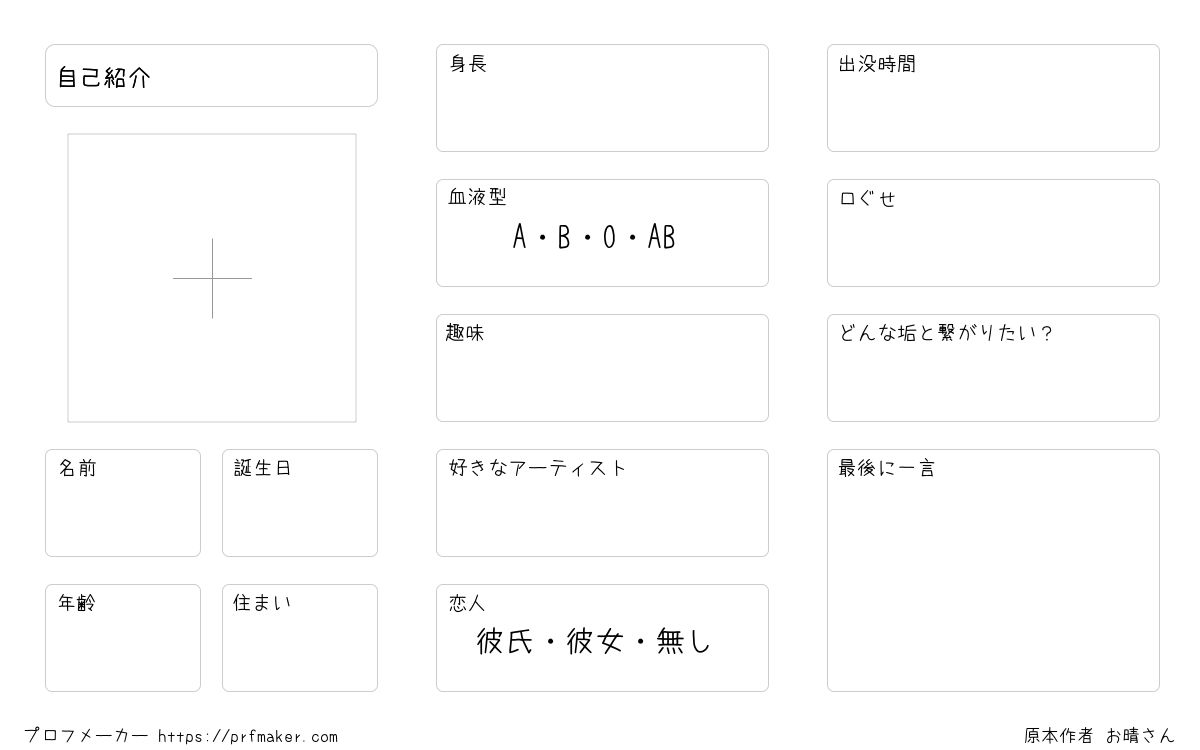Click the 趣味 hobby field
Image resolution: width=1200 pixels, height=750 pixels.
pos(602,368)
